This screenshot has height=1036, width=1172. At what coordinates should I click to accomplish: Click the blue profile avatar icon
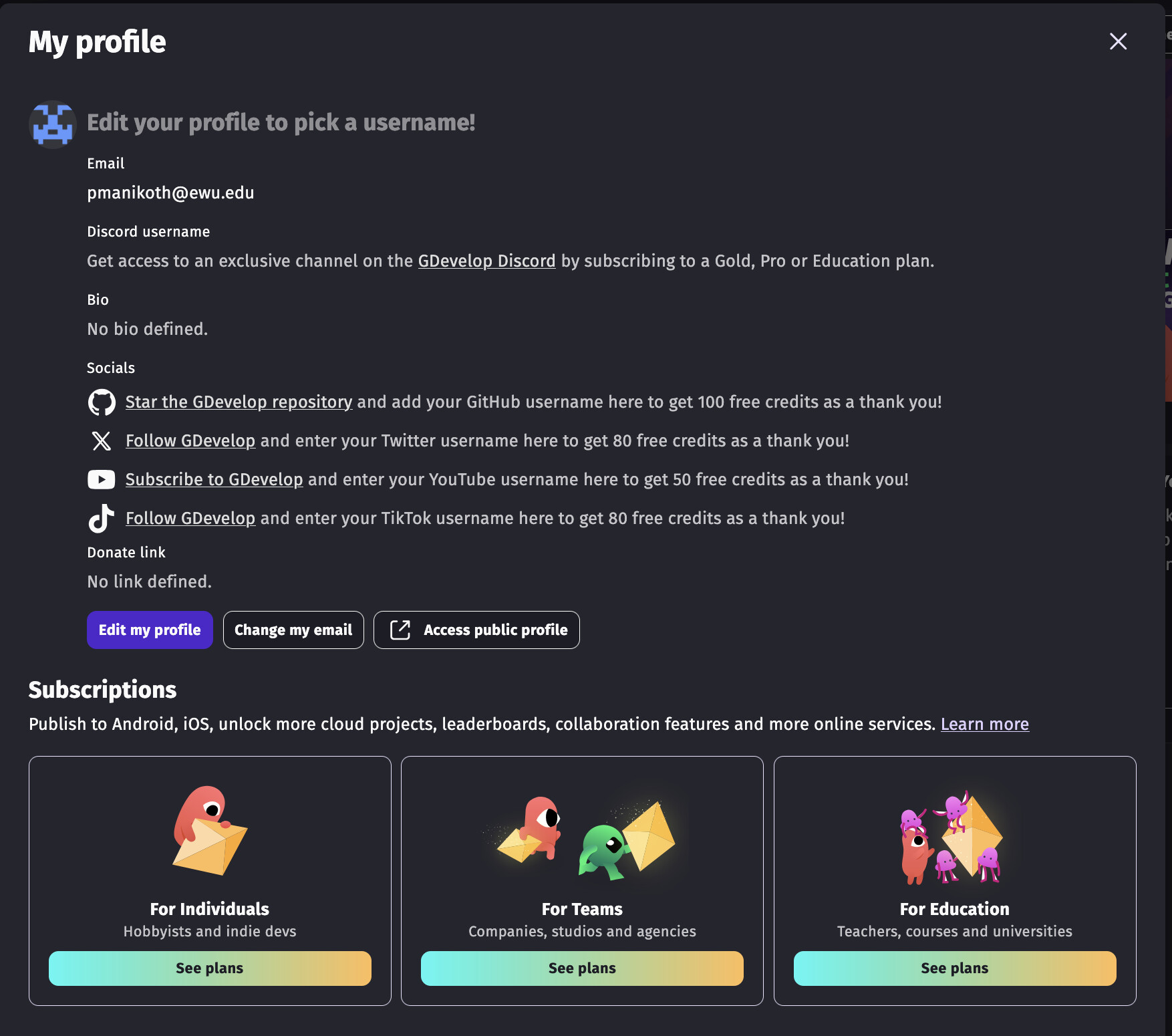[52, 124]
